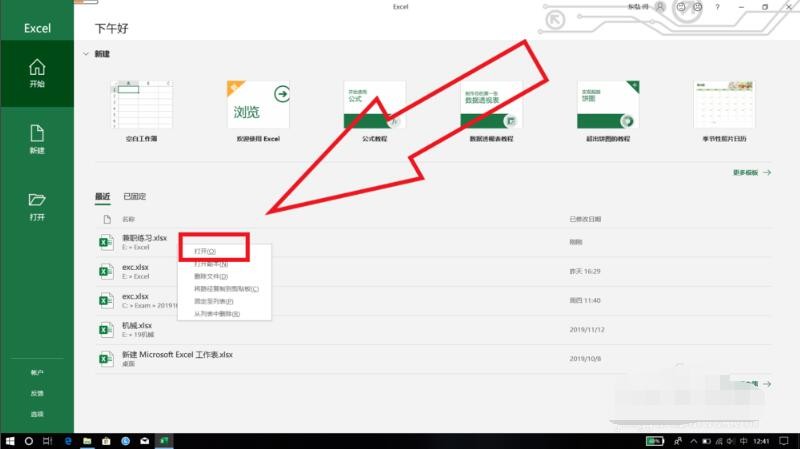
Task: Switch to the 已固定 tab
Action: (x=135, y=197)
